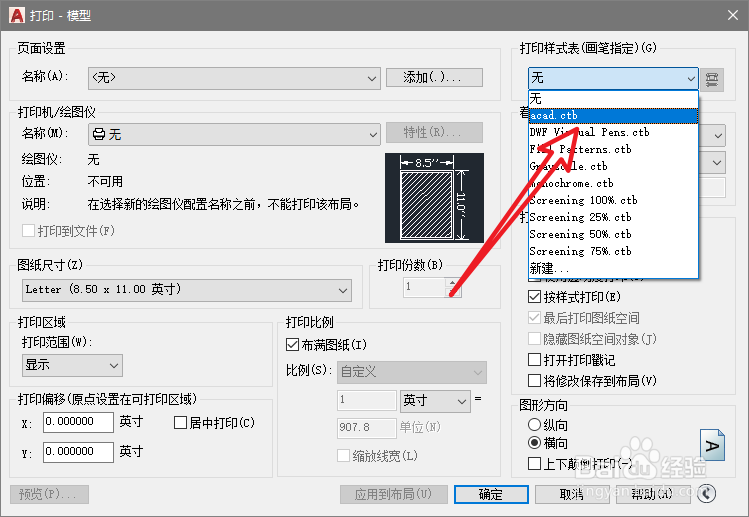Choose Screening 25%.ctb style
The height and width of the screenshot is (517, 749).
(x=613, y=217)
